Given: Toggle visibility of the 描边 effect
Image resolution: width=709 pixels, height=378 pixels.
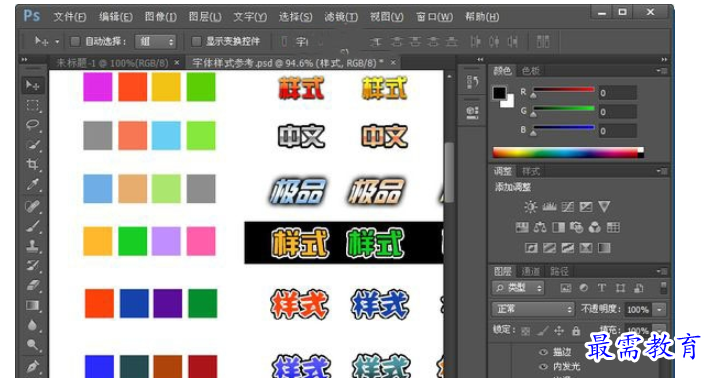Looking at the screenshot, I should pyautogui.click(x=543, y=351).
